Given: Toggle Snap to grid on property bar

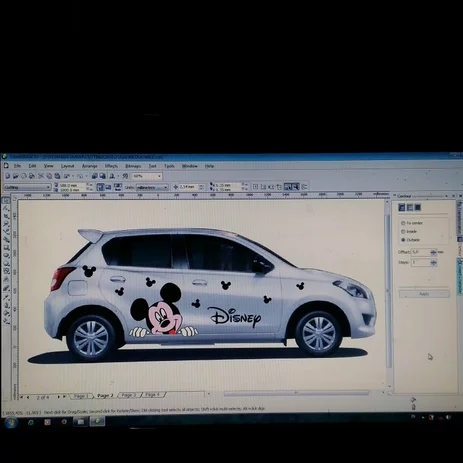Looking at the screenshot, I should coord(255,187).
